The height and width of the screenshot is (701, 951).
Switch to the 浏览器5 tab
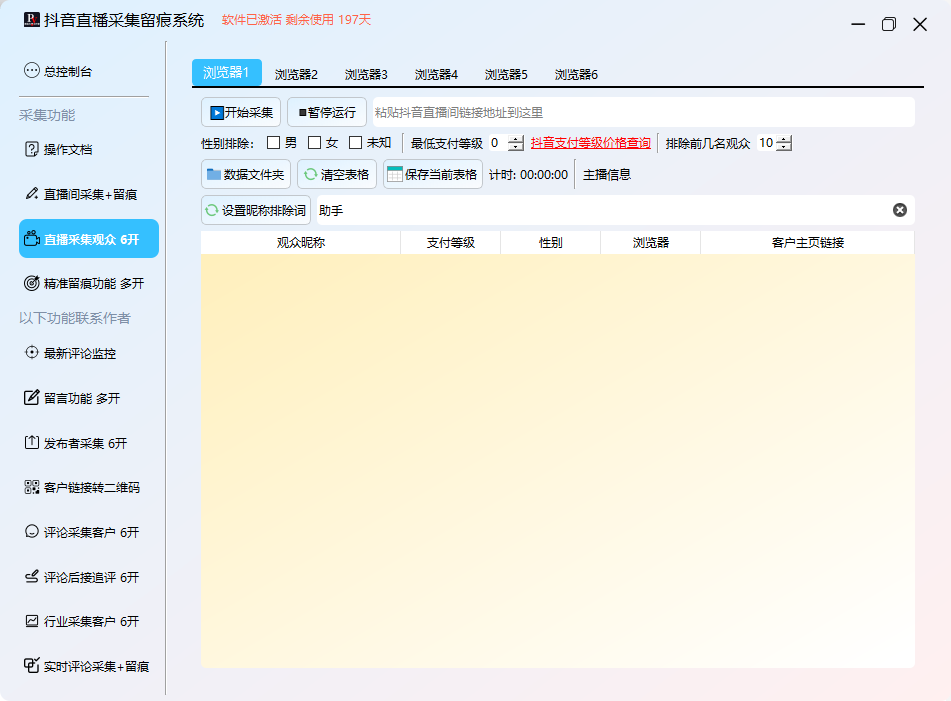(506, 74)
